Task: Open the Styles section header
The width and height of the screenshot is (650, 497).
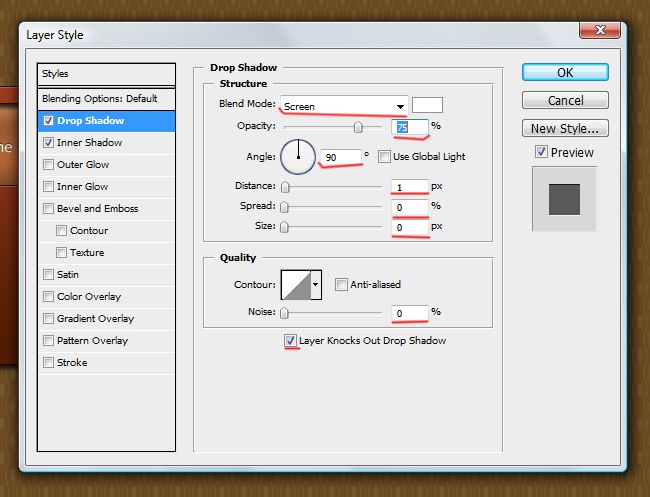Action: (105, 74)
